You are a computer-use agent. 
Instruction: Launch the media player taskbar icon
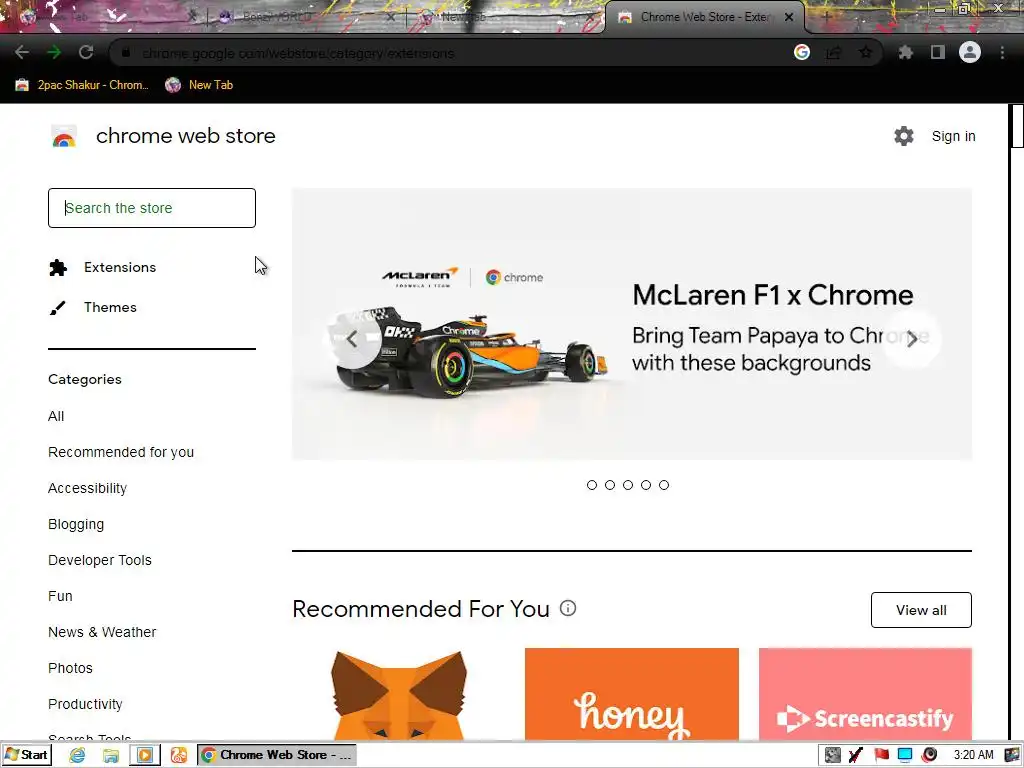click(144, 755)
